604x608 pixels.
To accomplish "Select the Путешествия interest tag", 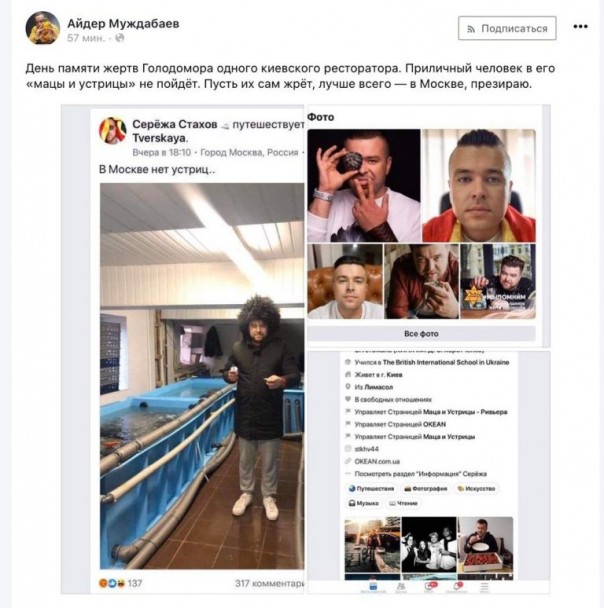I will [371, 489].
